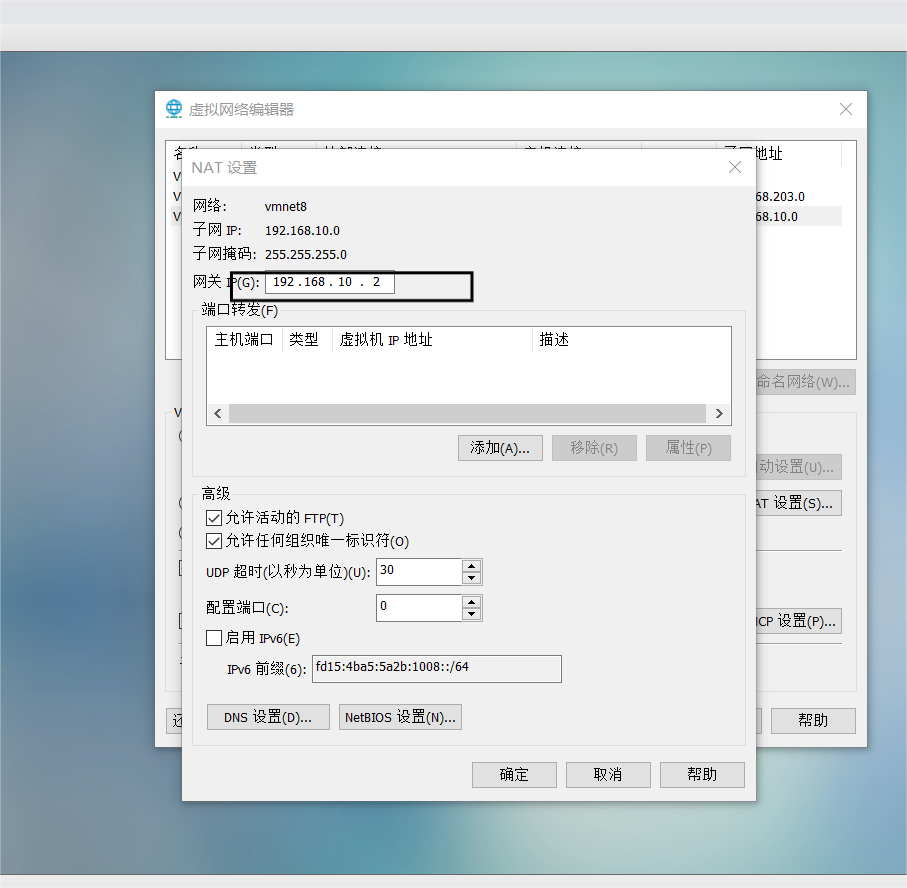907x888 pixels.
Task: Click 虚拟机 IP 地址 column header
Action: (432, 340)
